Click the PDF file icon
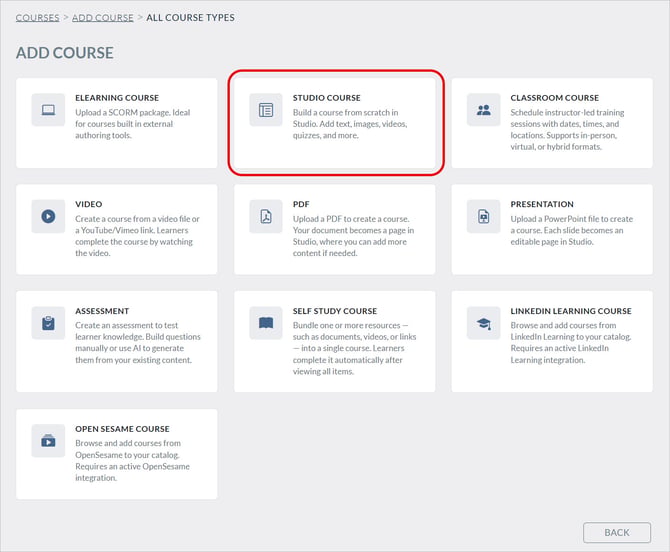 (x=266, y=216)
